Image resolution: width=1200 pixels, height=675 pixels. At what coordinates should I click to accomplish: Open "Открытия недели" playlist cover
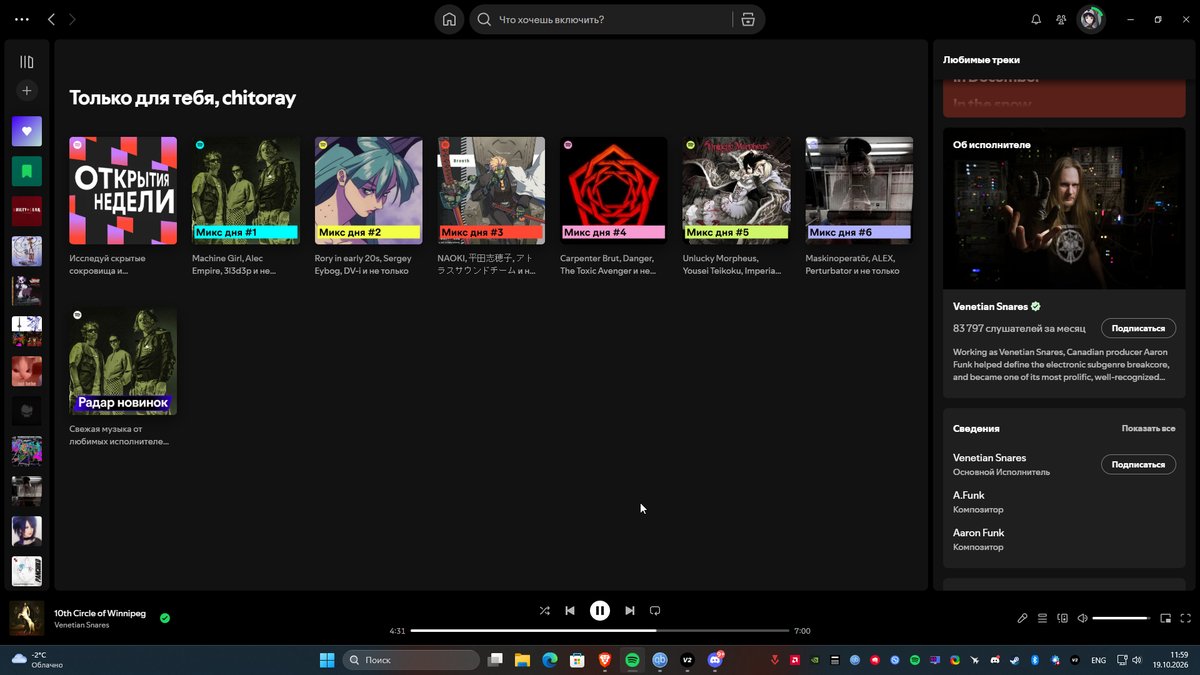pyautogui.click(x=123, y=191)
